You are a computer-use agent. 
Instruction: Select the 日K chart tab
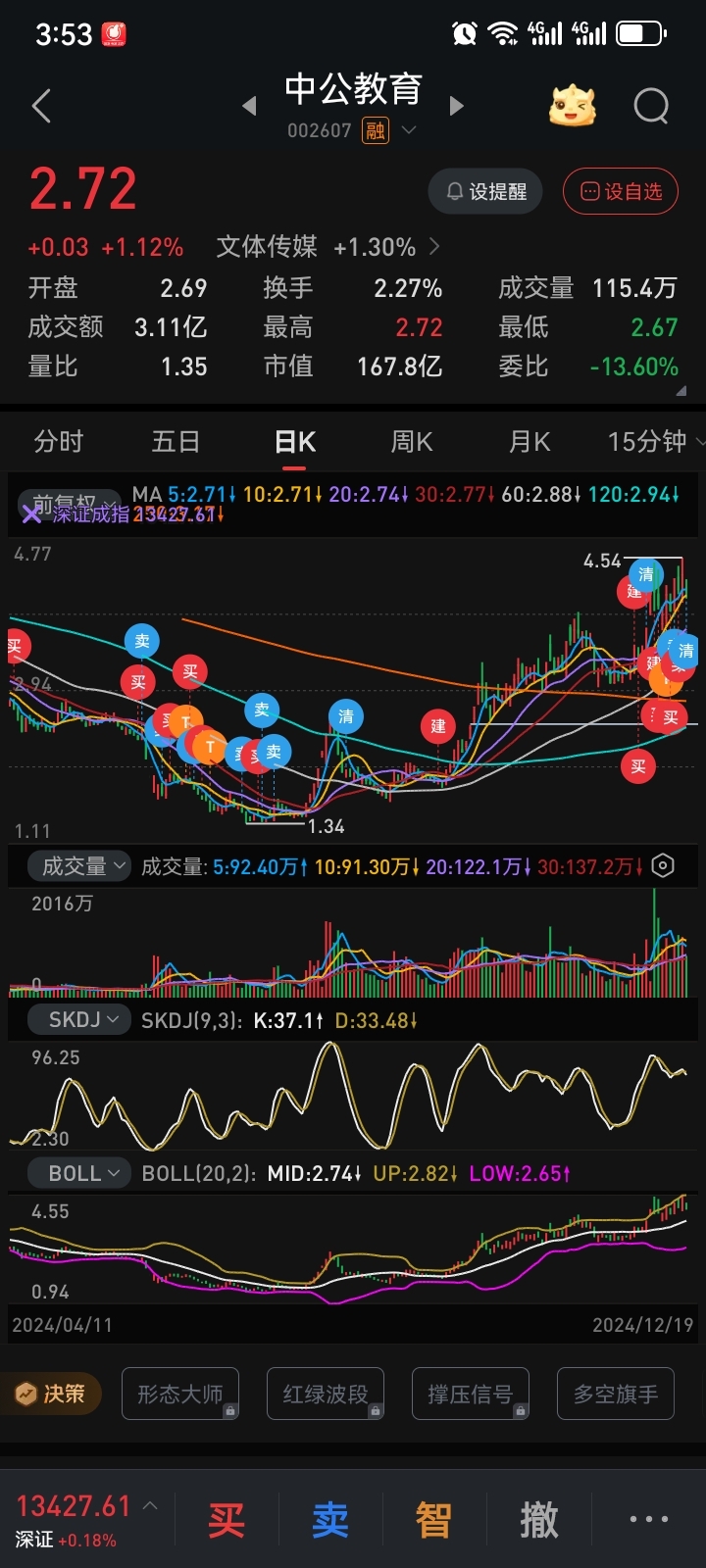(295, 442)
